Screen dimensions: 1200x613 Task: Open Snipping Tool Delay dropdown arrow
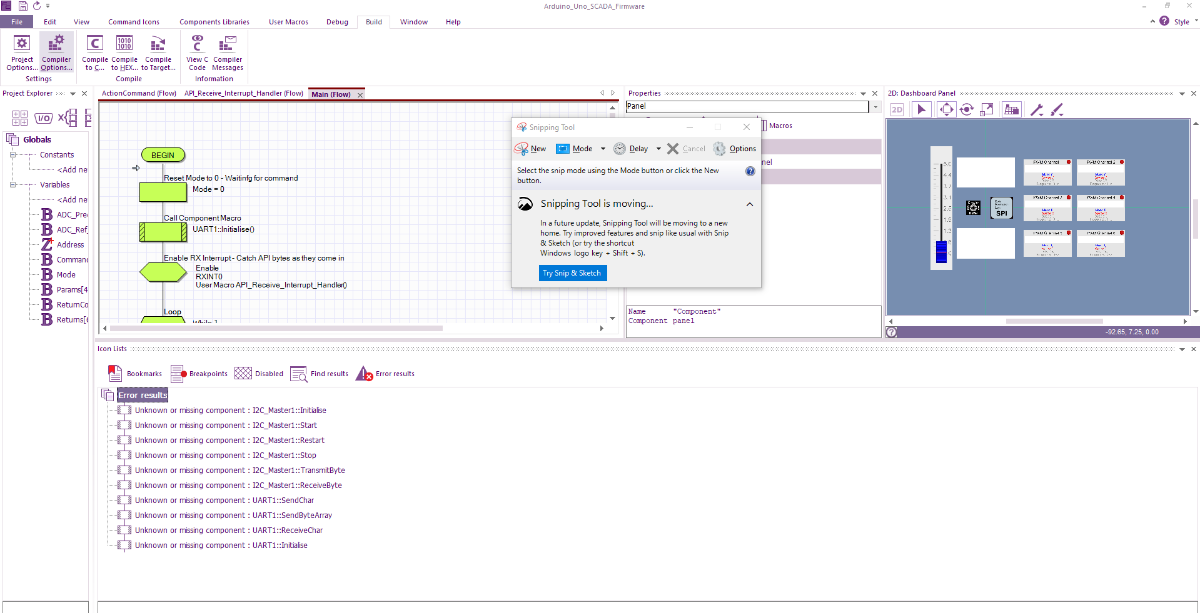tap(658, 148)
